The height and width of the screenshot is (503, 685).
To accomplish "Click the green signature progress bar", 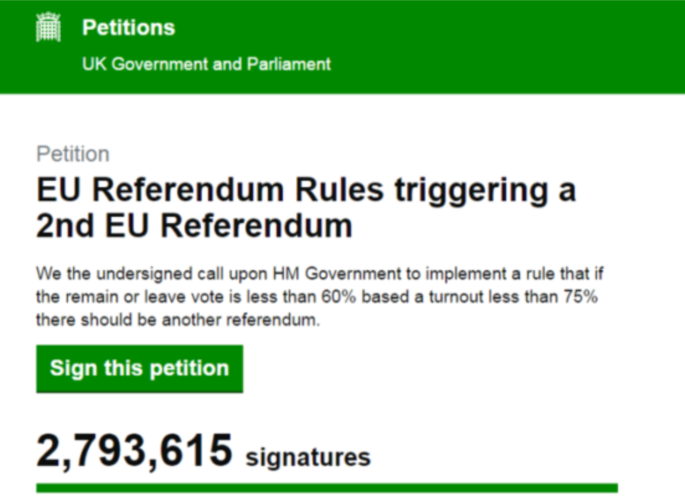I will point(326,488).
